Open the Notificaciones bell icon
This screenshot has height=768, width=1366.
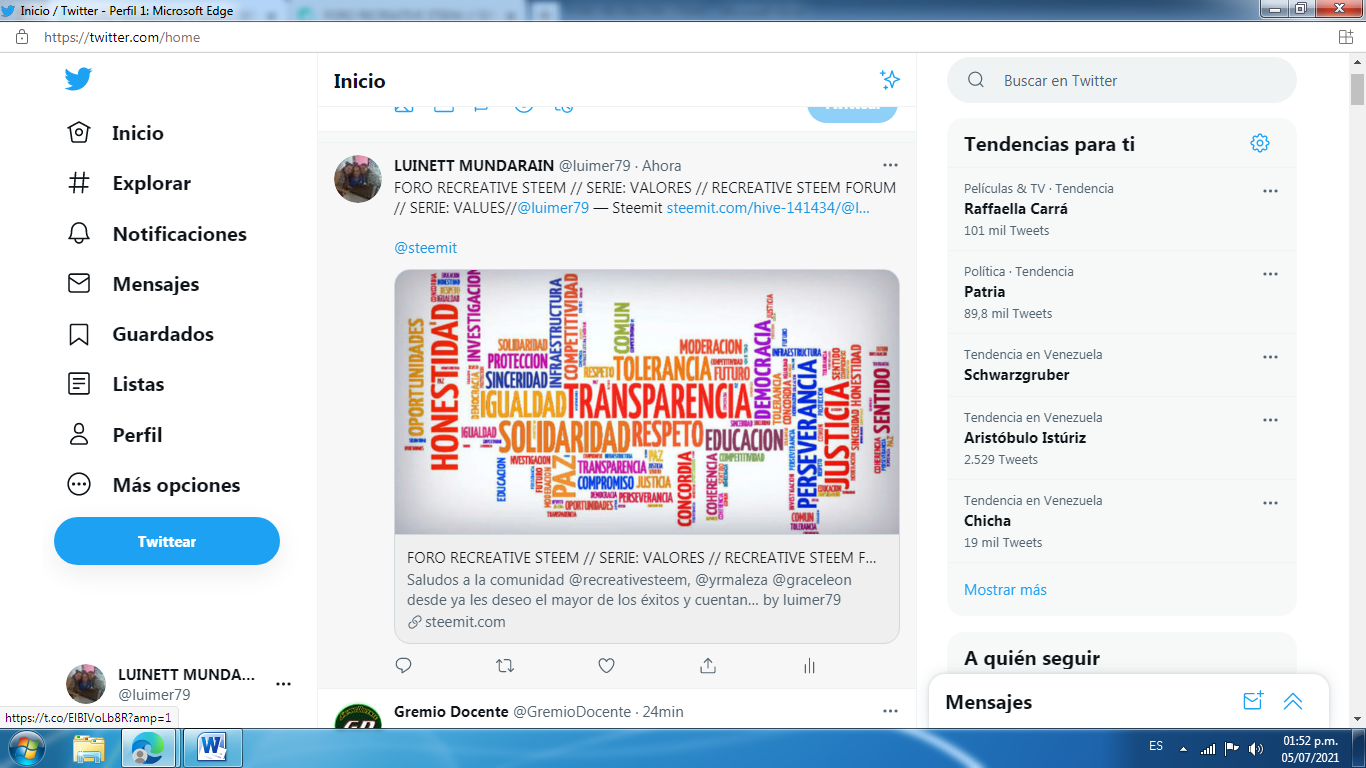79,234
